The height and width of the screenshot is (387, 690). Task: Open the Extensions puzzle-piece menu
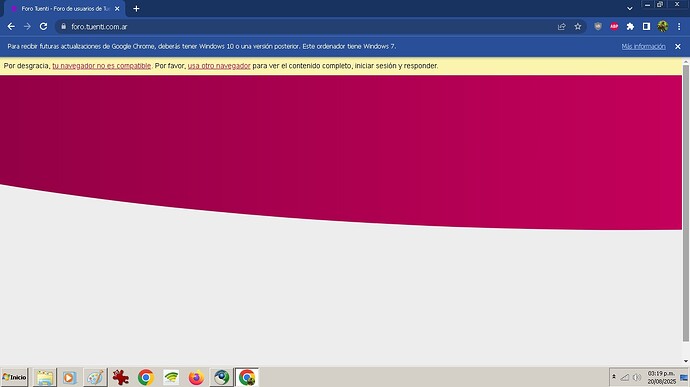coord(630,26)
